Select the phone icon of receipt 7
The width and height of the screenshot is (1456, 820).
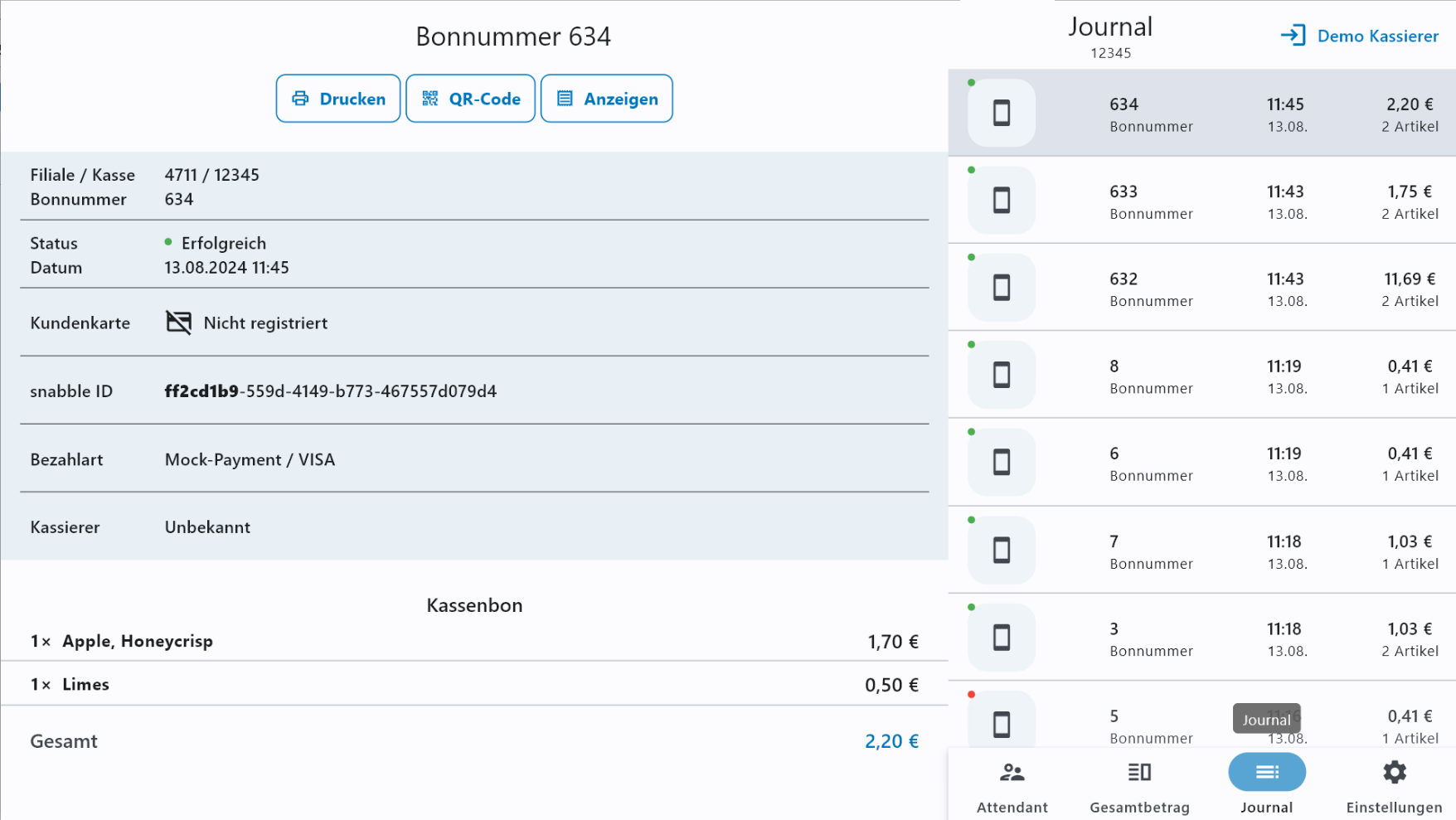tap(1002, 550)
